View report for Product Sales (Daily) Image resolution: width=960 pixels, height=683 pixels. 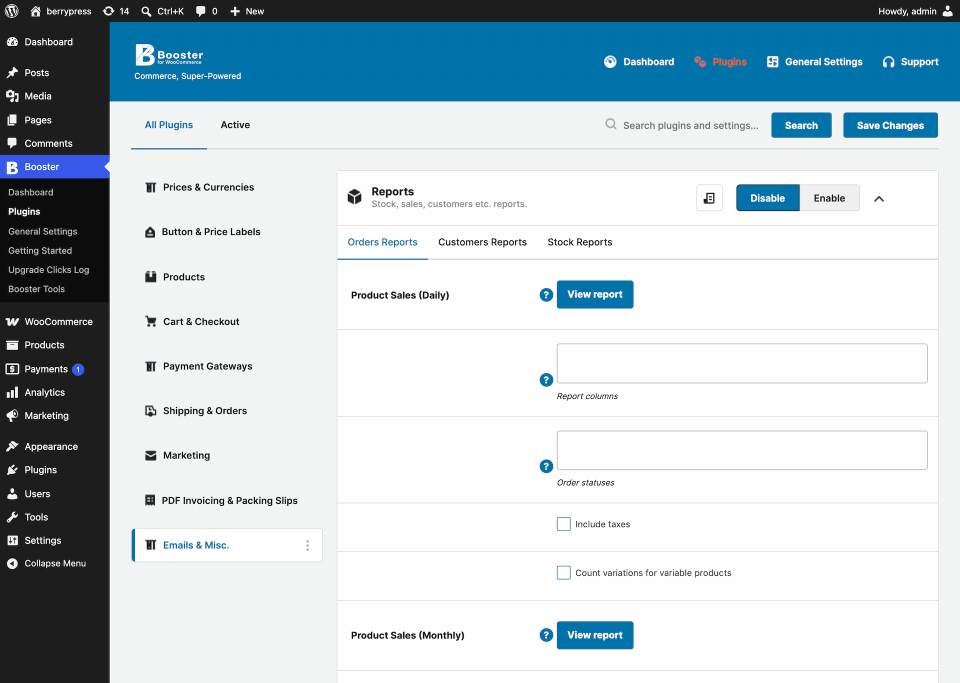point(595,294)
